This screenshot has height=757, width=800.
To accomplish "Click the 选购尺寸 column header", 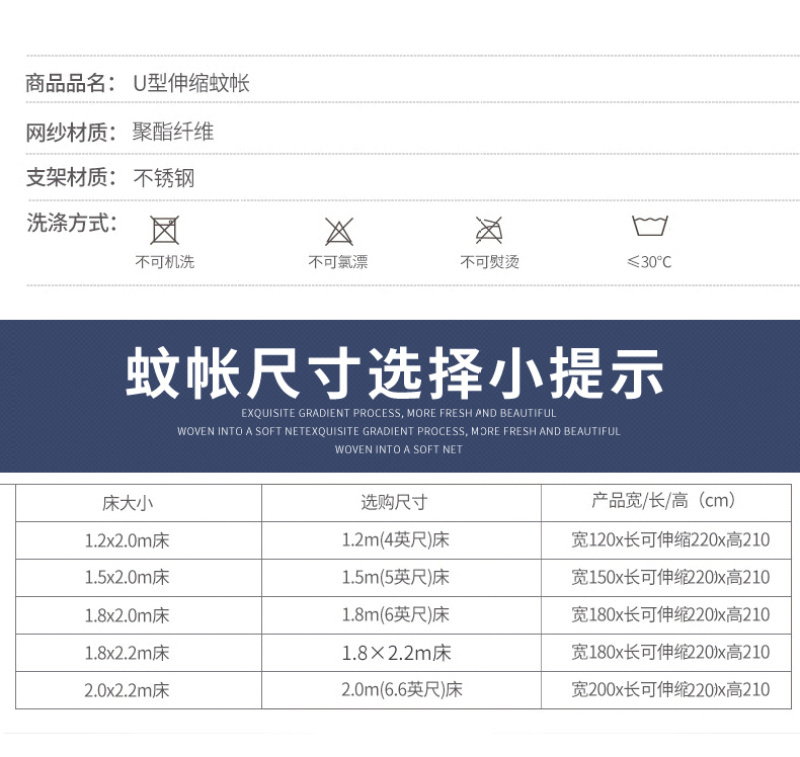I will coord(394,502).
